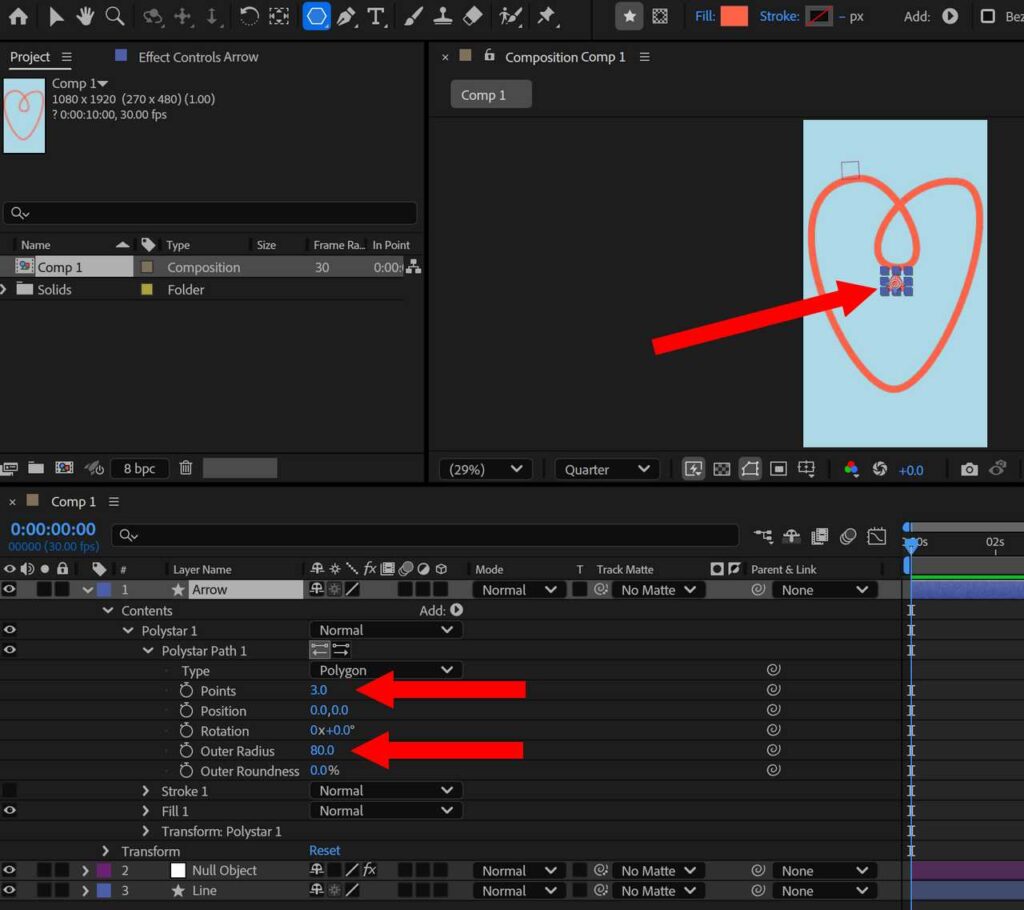Click the exposure value +0.0
This screenshot has height=910, width=1024.
pyautogui.click(x=911, y=470)
